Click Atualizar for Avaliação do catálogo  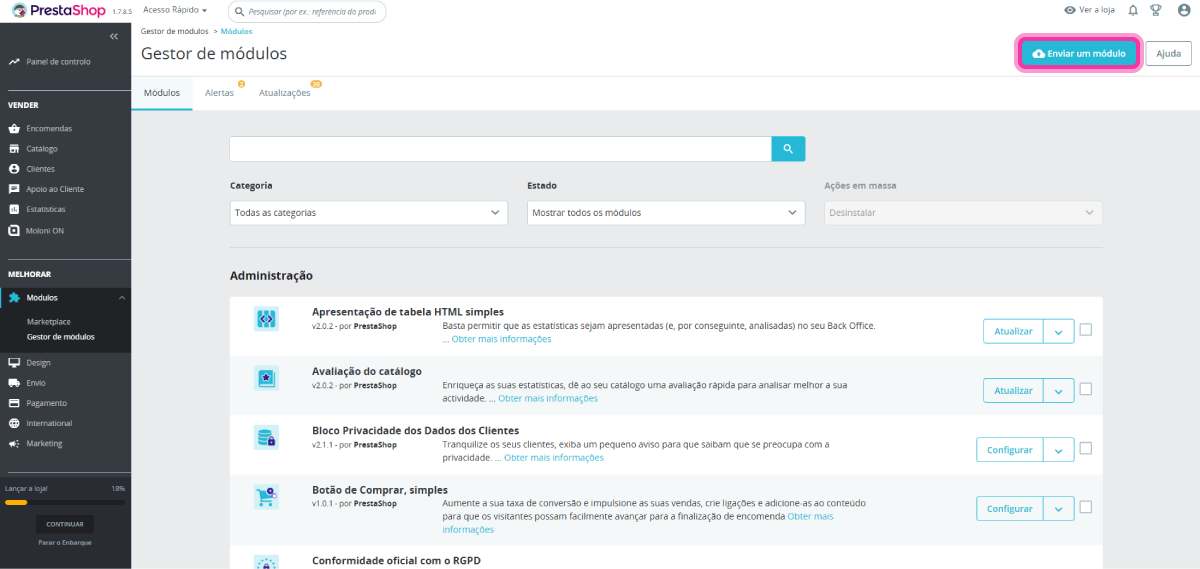(1013, 391)
